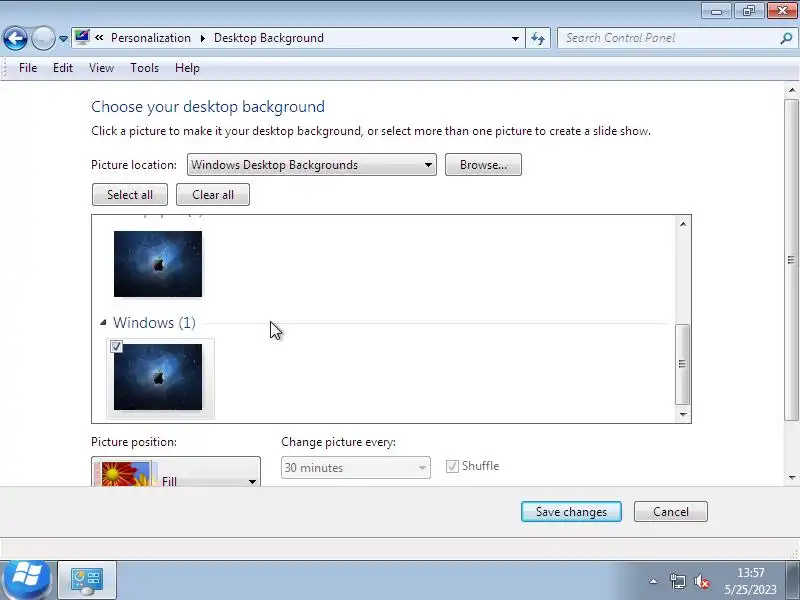Open the 30 minutes interval dropdown
The height and width of the screenshot is (600, 800).
(x=356, y=467)
